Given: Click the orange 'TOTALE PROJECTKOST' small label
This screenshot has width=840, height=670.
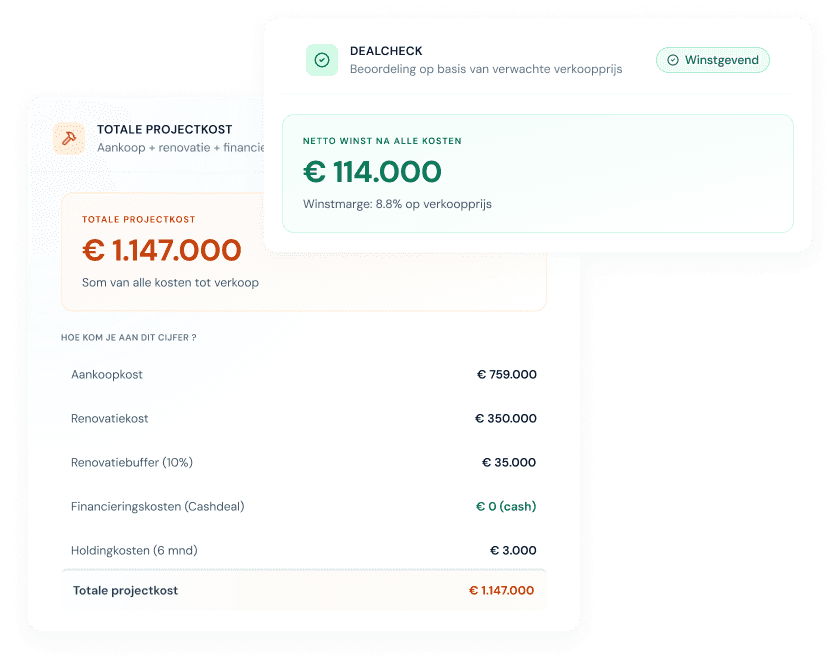Looking at the screenshot, I should pyautogui.click(x=138, y=220).
